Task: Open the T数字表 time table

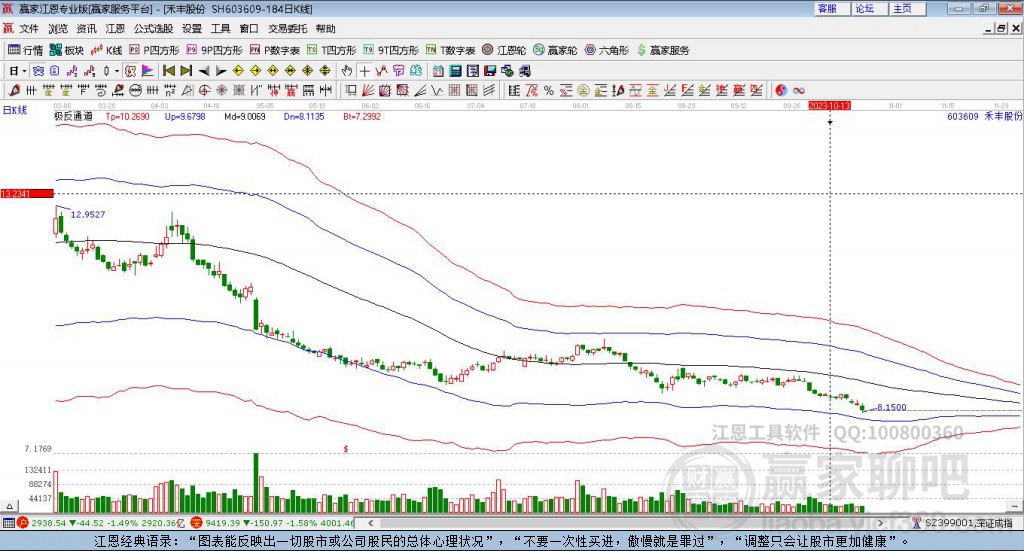Action: [x=450, y=50]
